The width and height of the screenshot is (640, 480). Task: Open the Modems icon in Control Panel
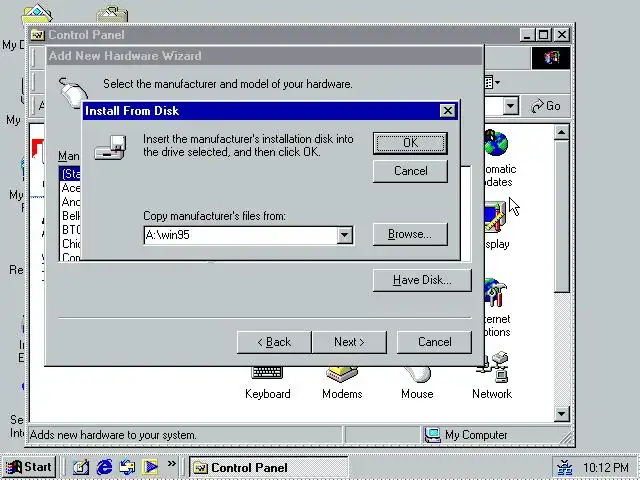tap(342, 383)
